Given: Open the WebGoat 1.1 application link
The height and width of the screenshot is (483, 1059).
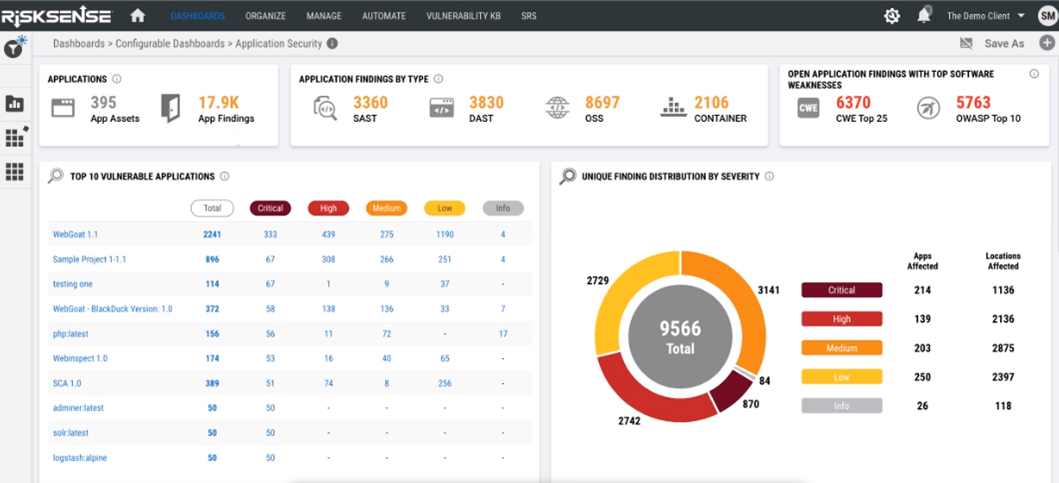Looking at the screenshot, I should pos(76,234).
